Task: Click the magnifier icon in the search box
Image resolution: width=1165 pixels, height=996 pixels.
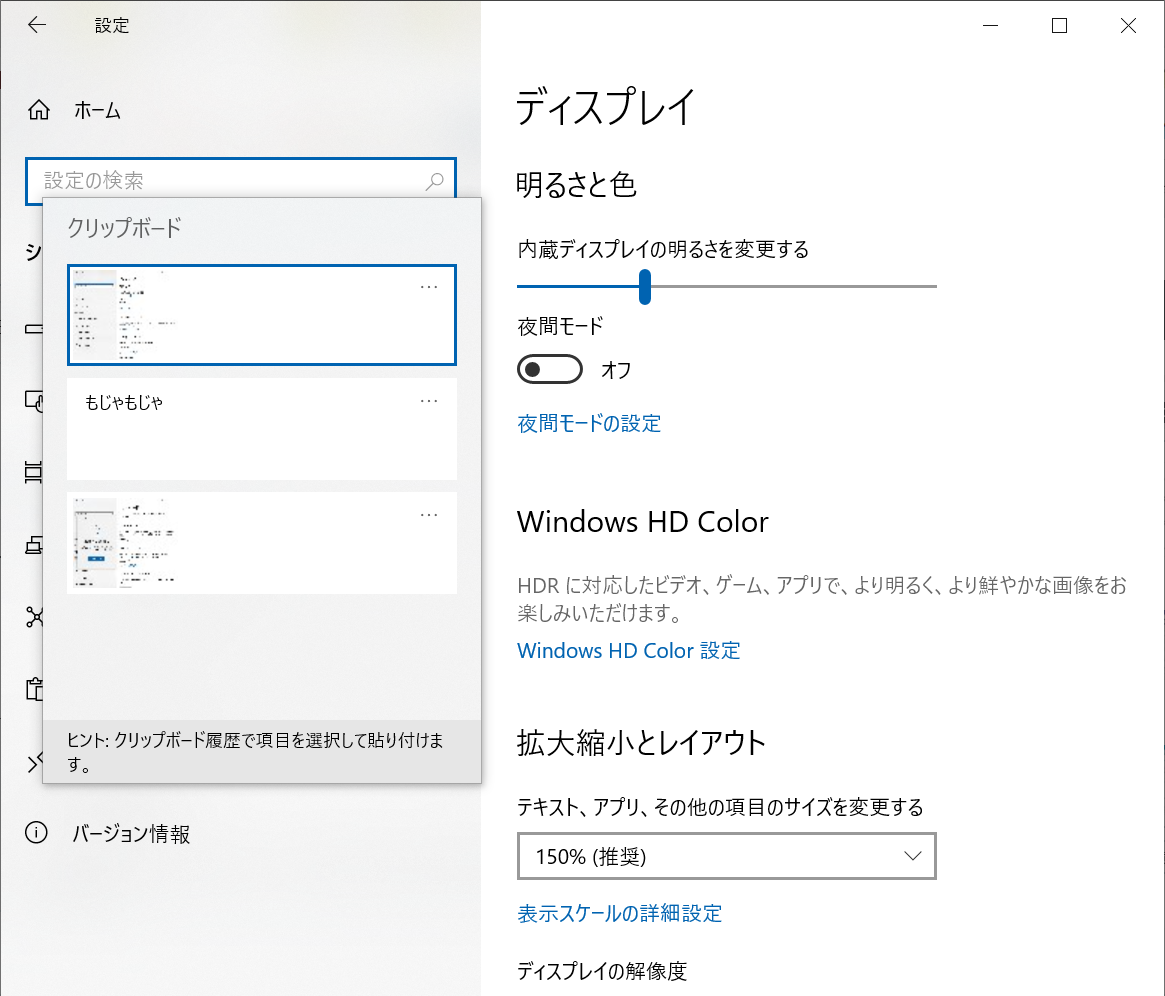Action: pyautogui.click(x=435, y=180)
